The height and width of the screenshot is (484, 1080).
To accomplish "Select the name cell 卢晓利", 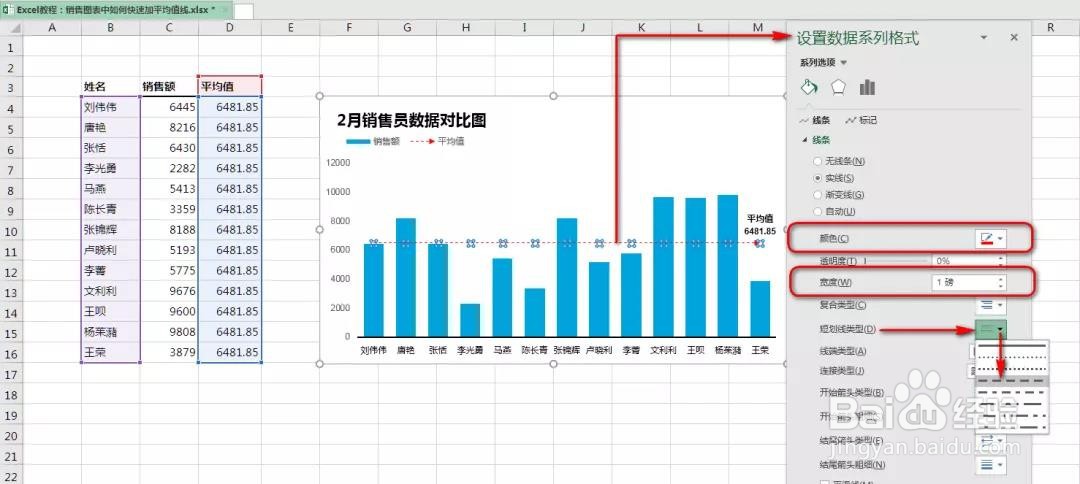I will click(111, 250).
